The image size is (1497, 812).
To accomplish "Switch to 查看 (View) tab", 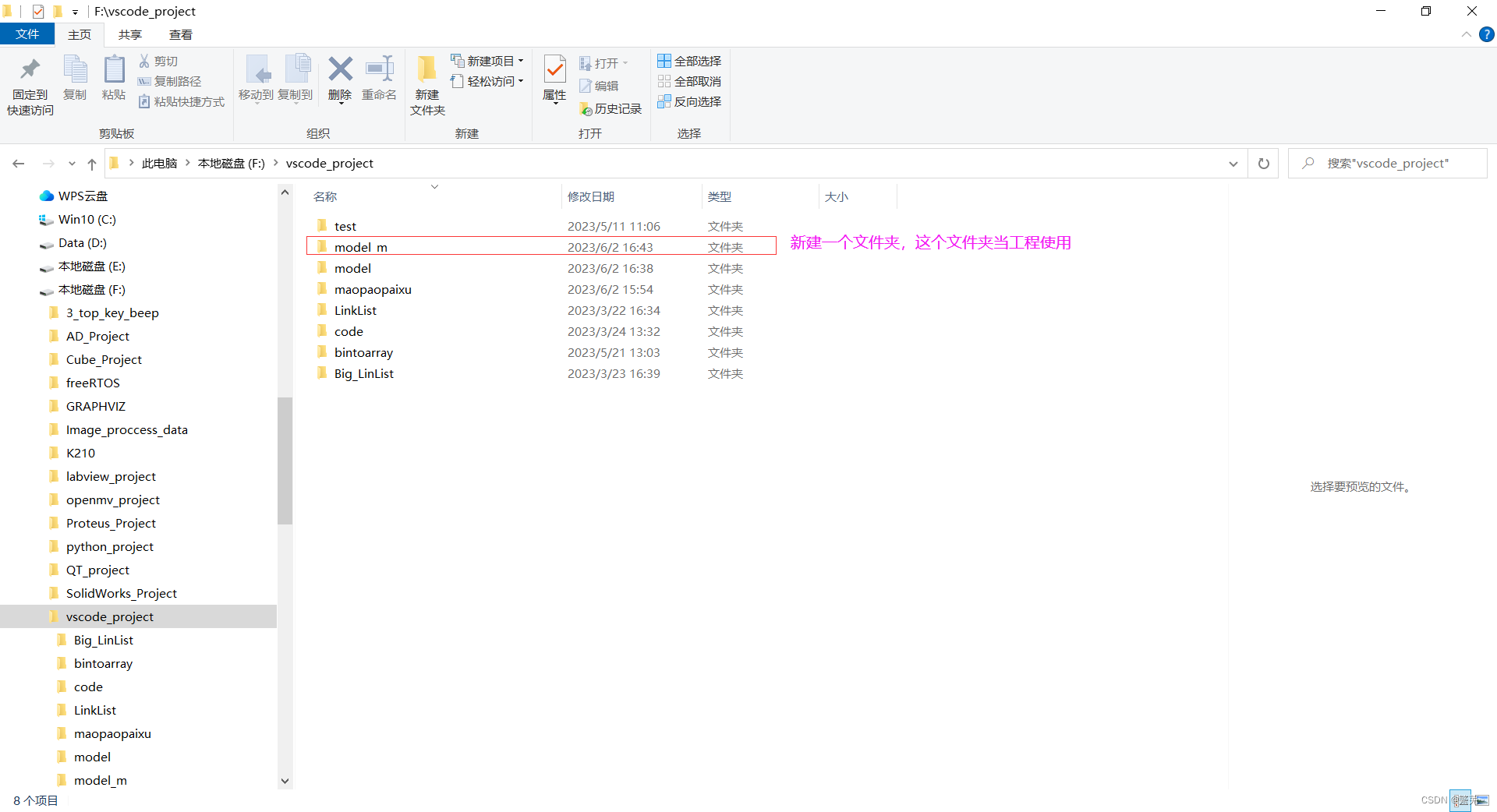I will point(181,34).
